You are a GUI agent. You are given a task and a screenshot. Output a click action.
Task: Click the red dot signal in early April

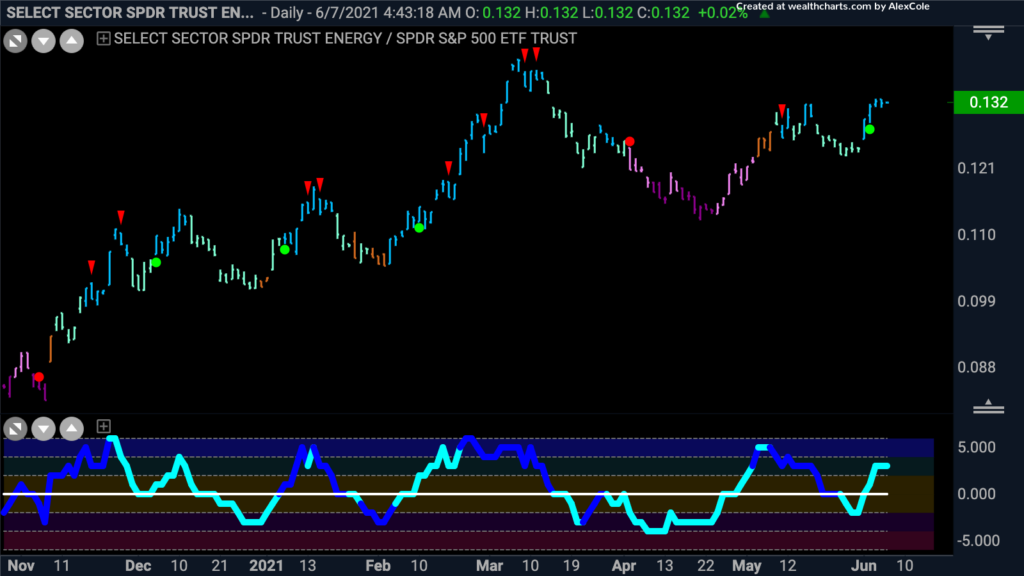(x=630, y=142)
